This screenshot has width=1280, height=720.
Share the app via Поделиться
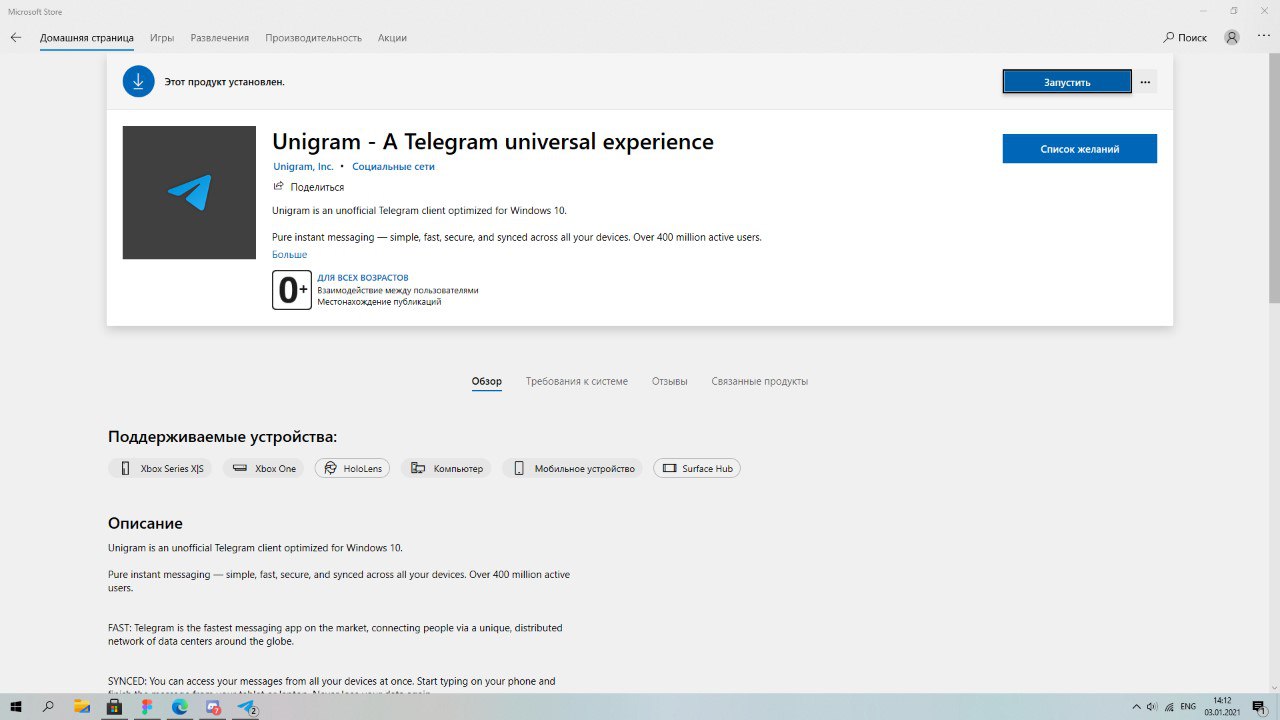308,187
